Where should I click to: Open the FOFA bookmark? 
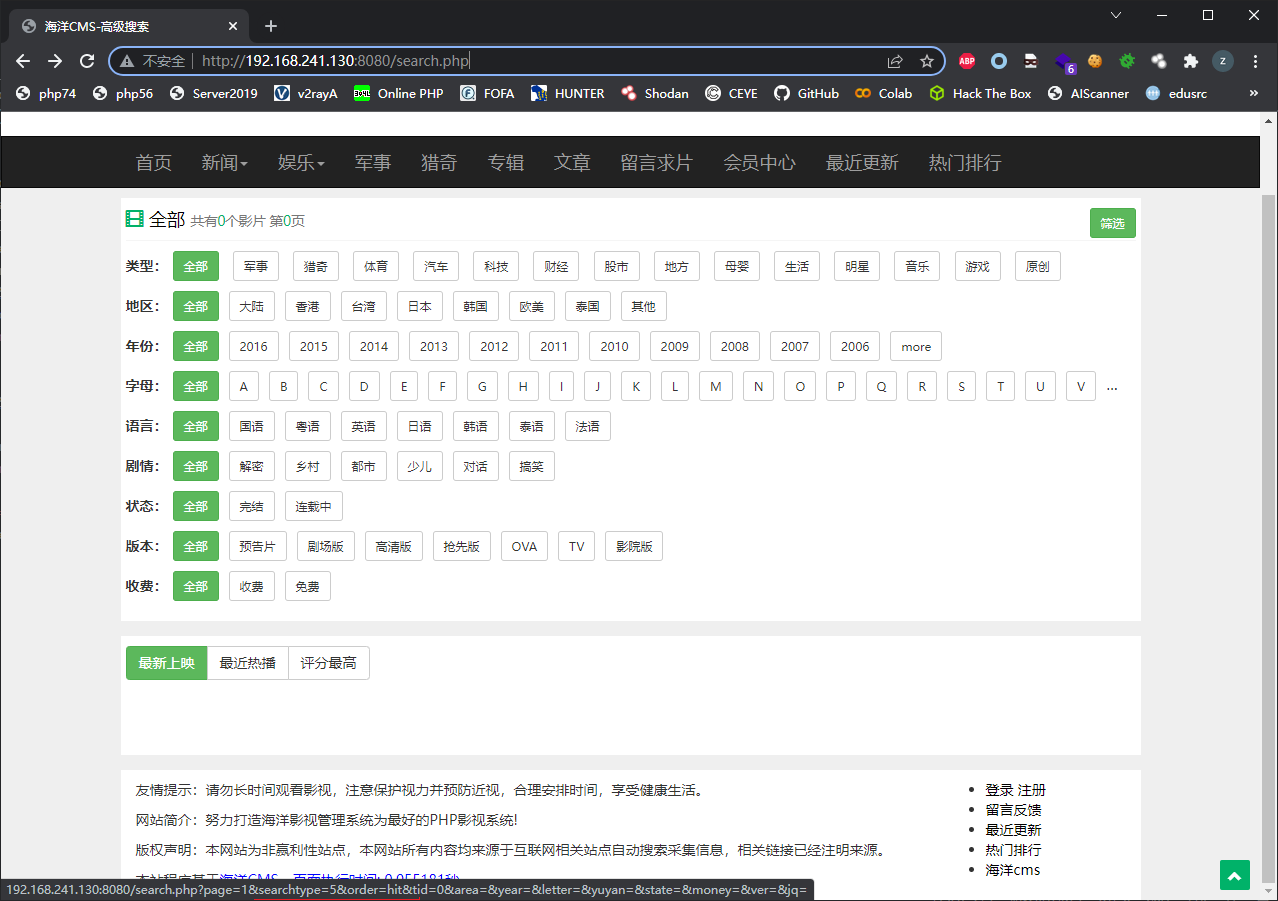487,93
